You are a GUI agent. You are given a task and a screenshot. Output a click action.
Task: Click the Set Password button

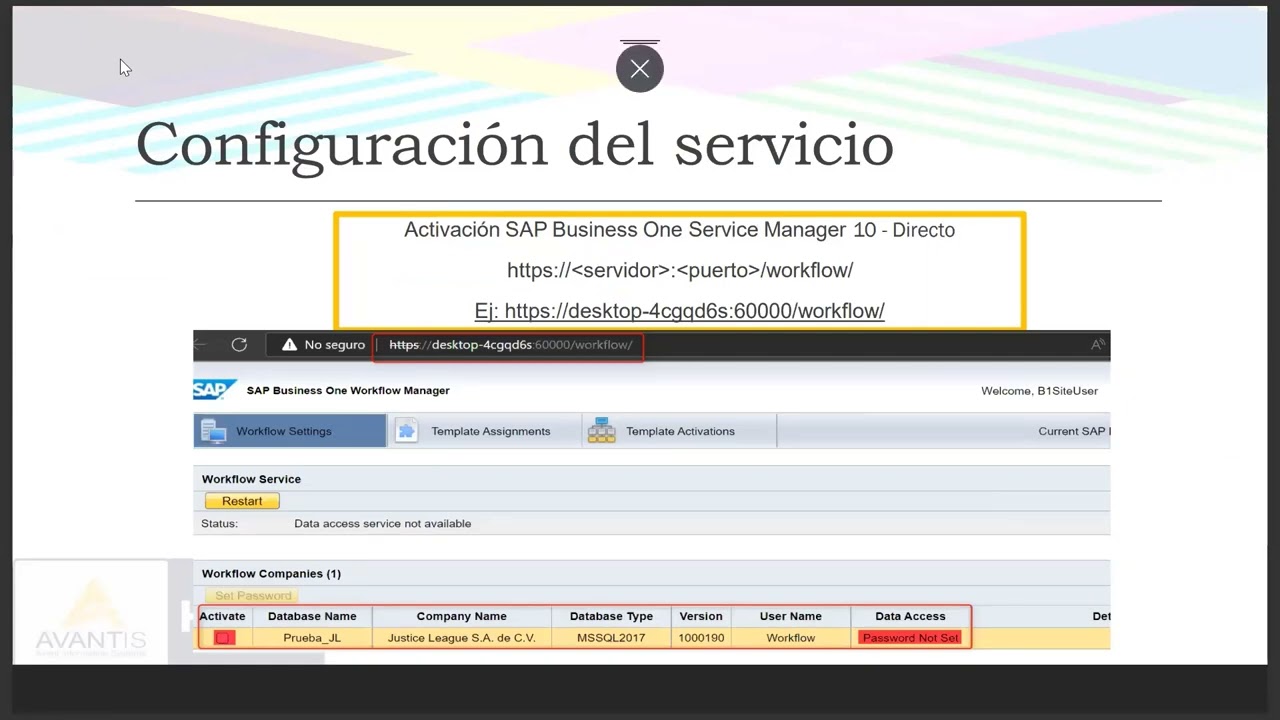click(253, 596)
